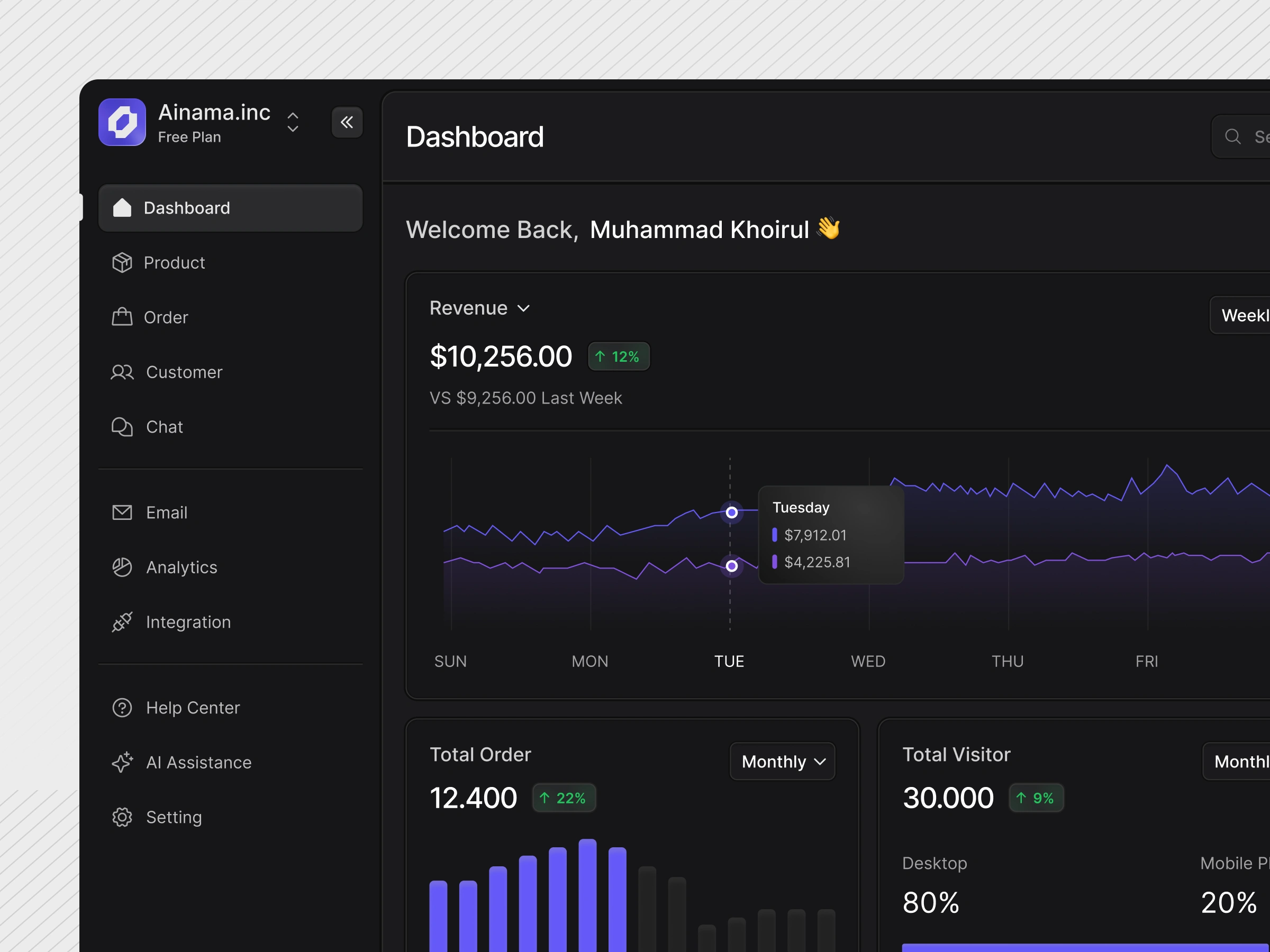Open the Weekly range dropdown on Revenue
The height and width of the screenshot is (952, 1270).
pos(1243,315)
